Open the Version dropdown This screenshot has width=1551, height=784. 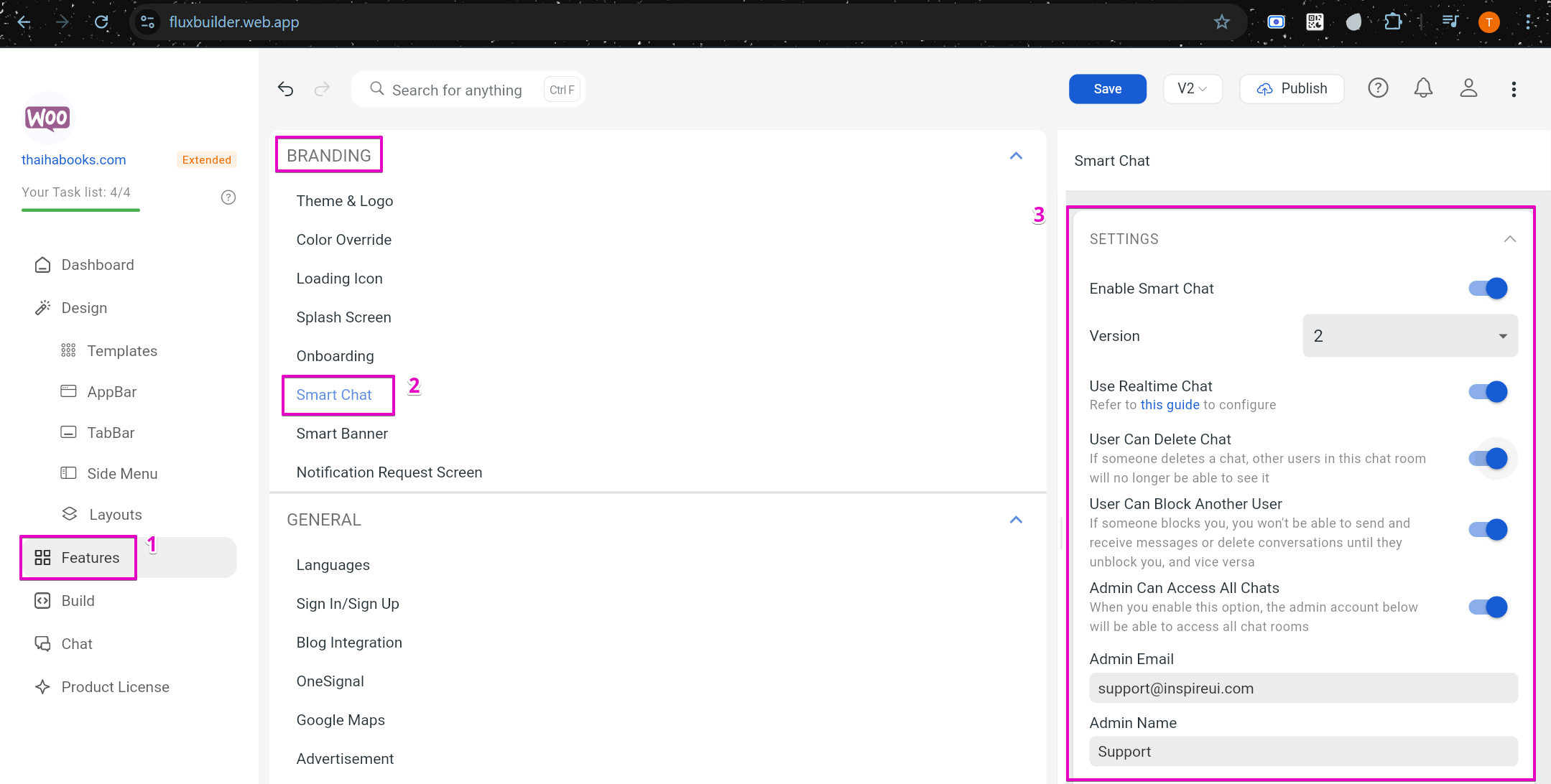coord(1409,336)
